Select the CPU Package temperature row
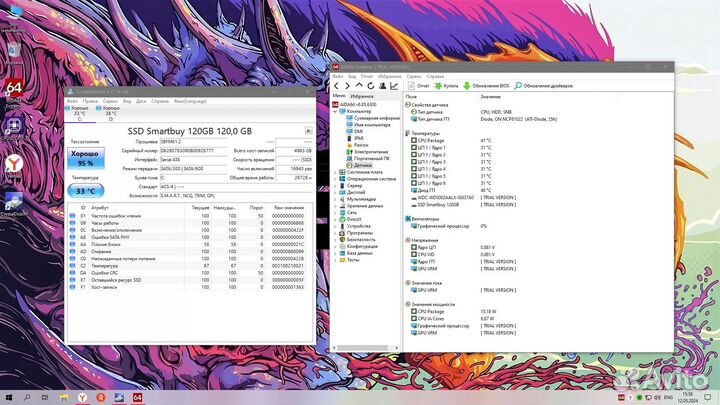 click(x=450, y=141)
